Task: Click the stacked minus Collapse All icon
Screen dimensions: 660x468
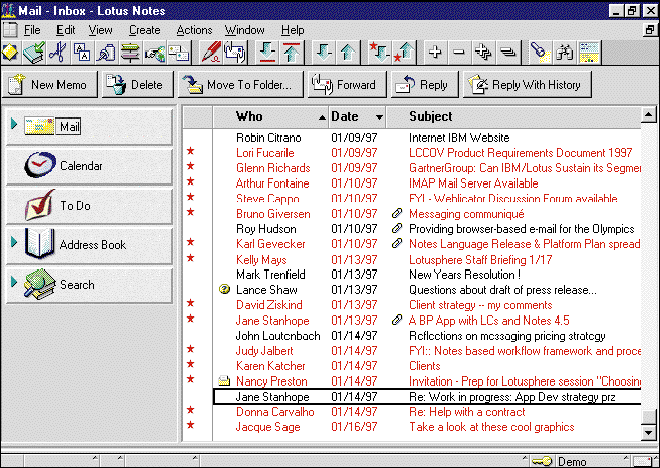Action: (x=508, y=53)
